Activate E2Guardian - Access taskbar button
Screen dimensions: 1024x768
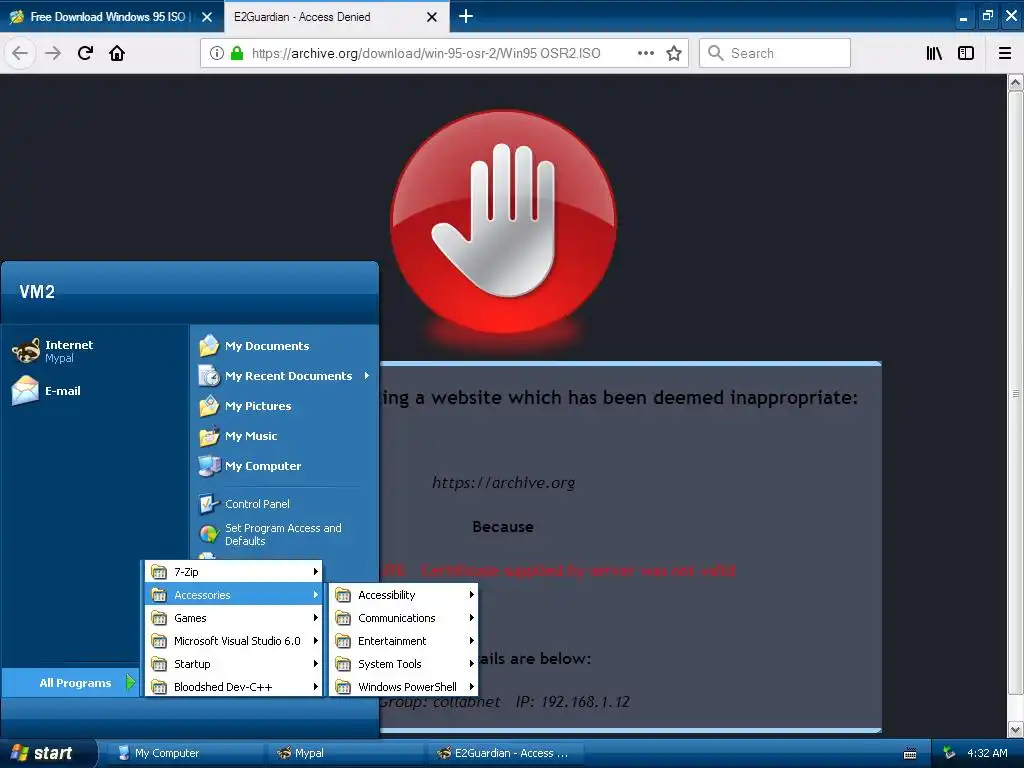coord(505,753)
